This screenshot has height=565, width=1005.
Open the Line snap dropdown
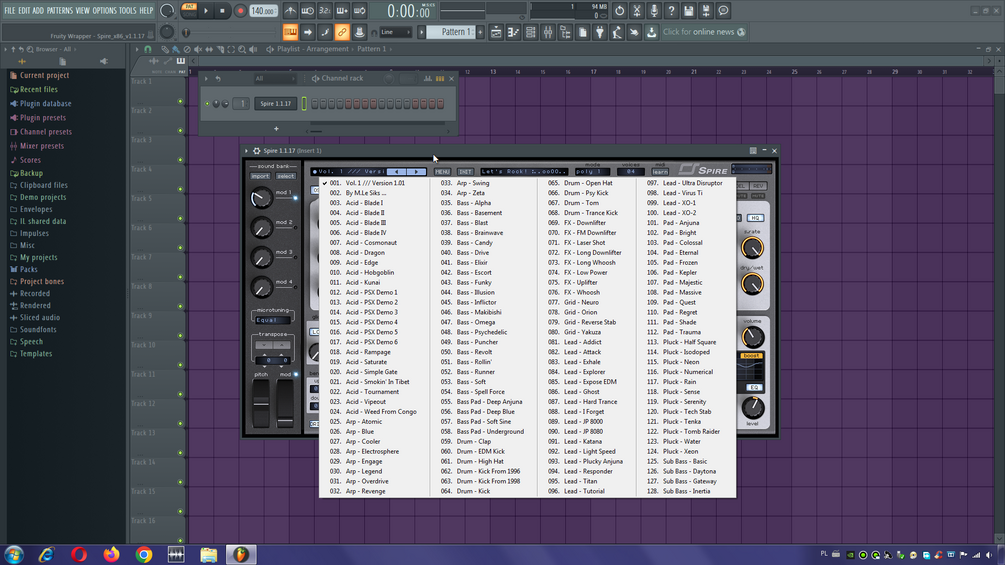395,32
